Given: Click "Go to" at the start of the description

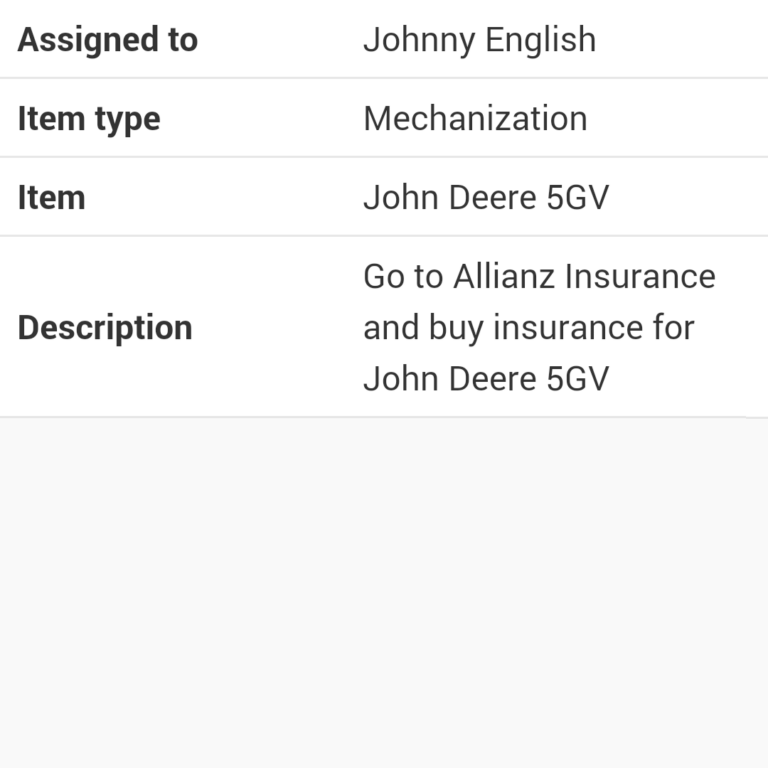Looking at the screenshot, I should (403, 277).
